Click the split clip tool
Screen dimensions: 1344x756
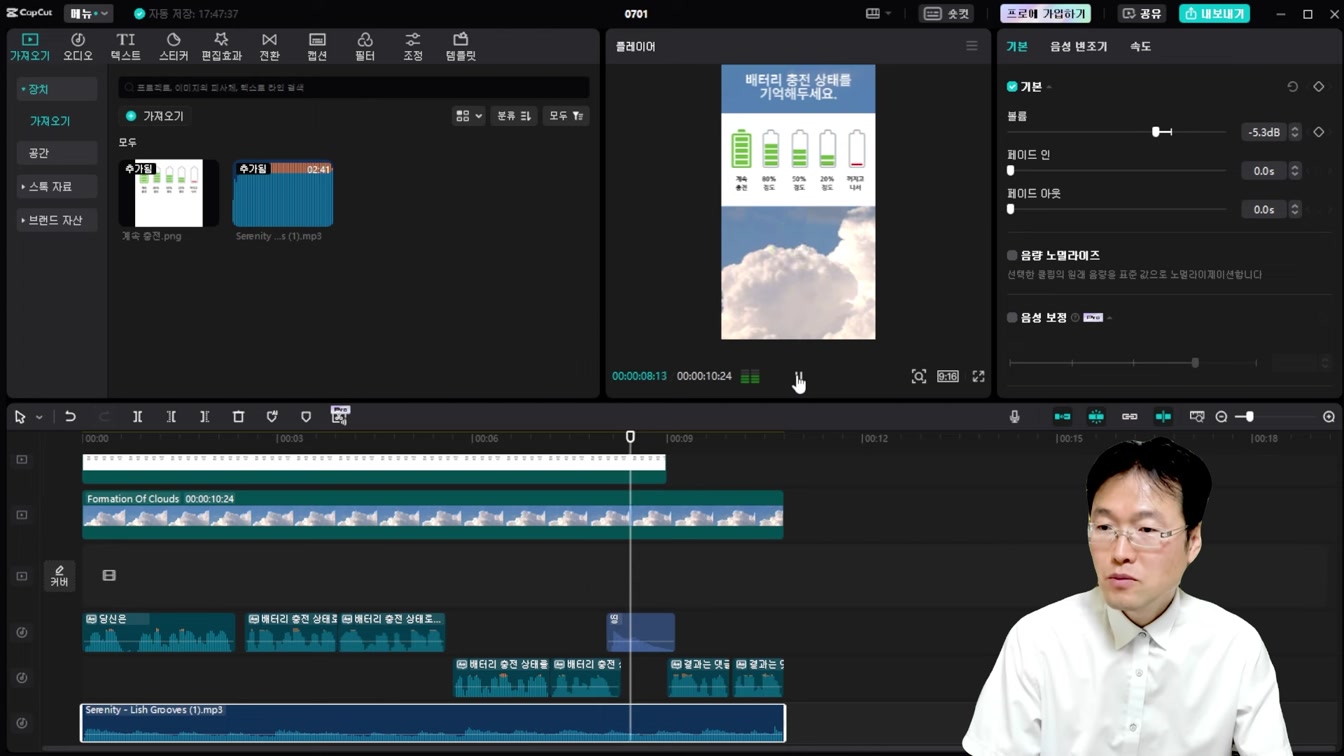(137, 416)
